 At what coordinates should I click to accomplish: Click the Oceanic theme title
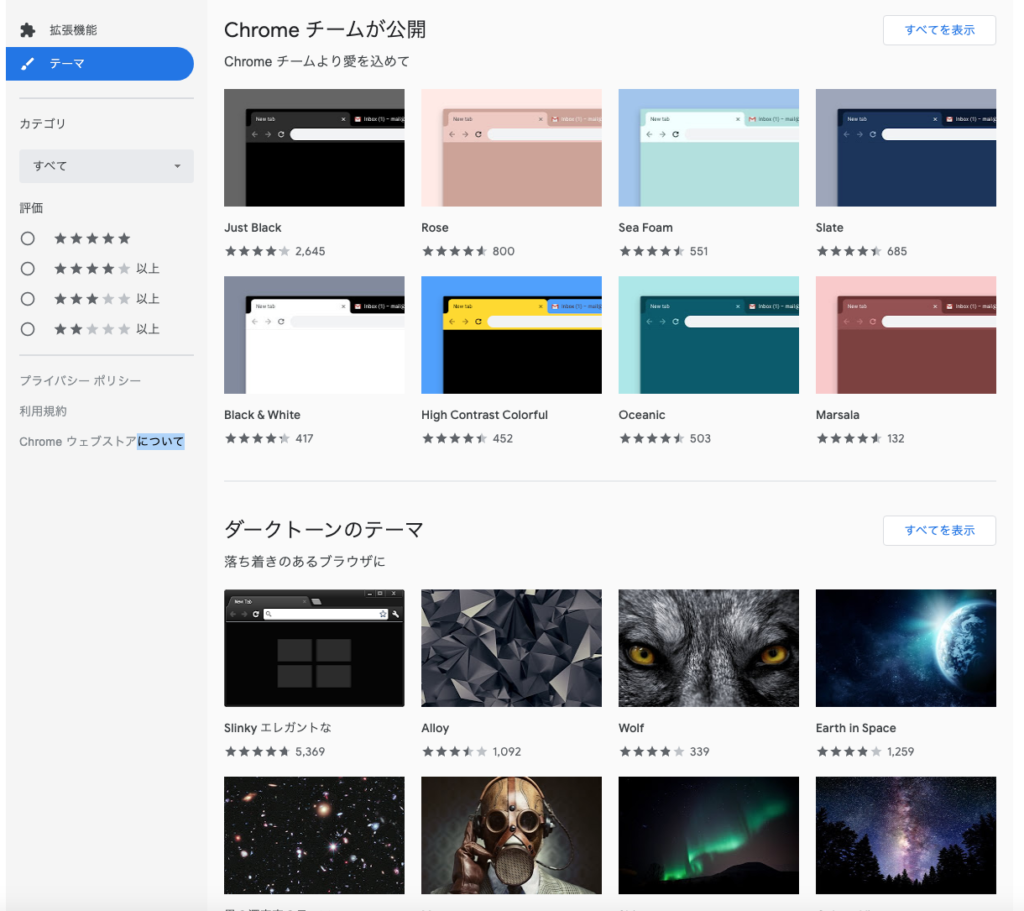point(642,415)
